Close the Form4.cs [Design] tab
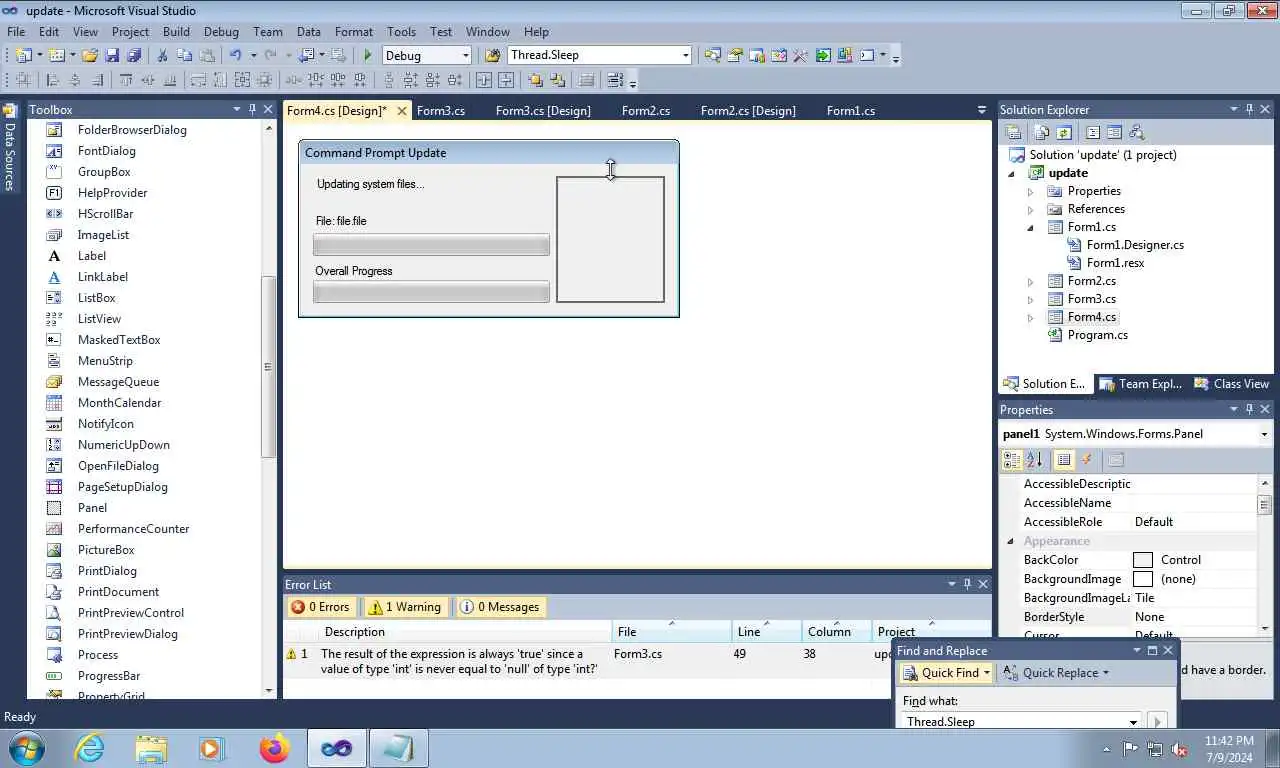The image size is (1280, 768). click(x=402, y=111)
